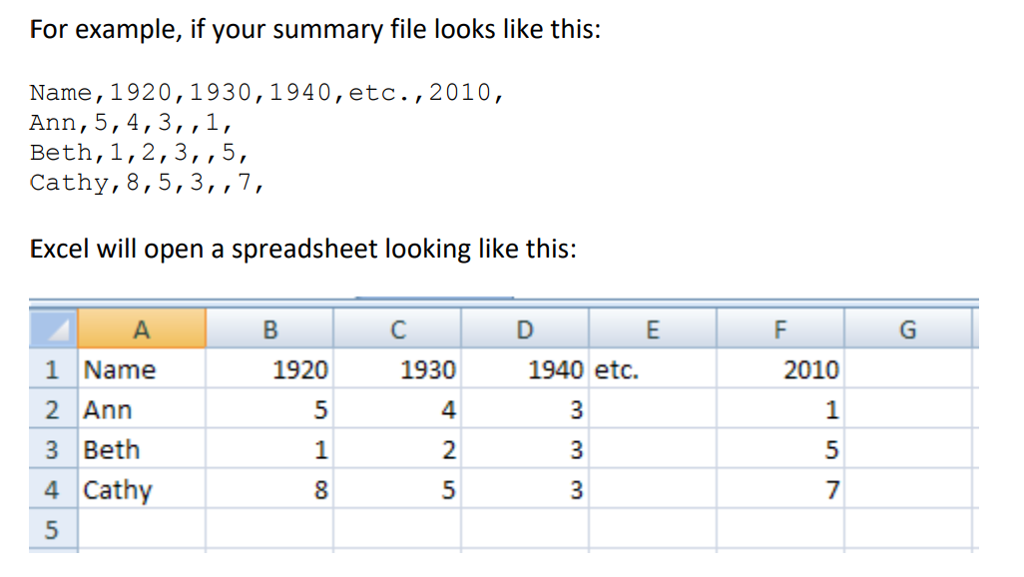1024x577 pixels.
Task: Select column C header
Action: pyautogui.click(x=398, y=328)
